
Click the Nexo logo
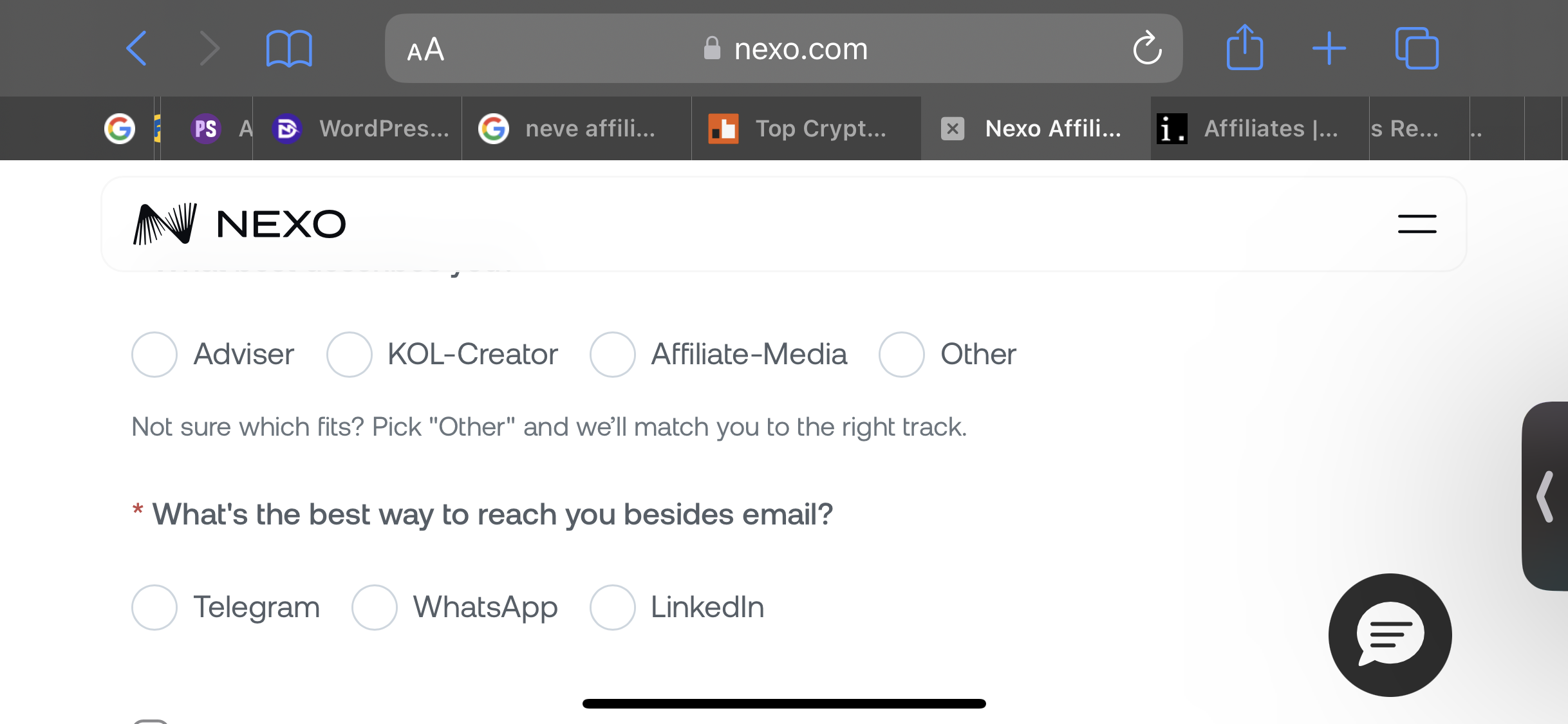click(239, 224)
